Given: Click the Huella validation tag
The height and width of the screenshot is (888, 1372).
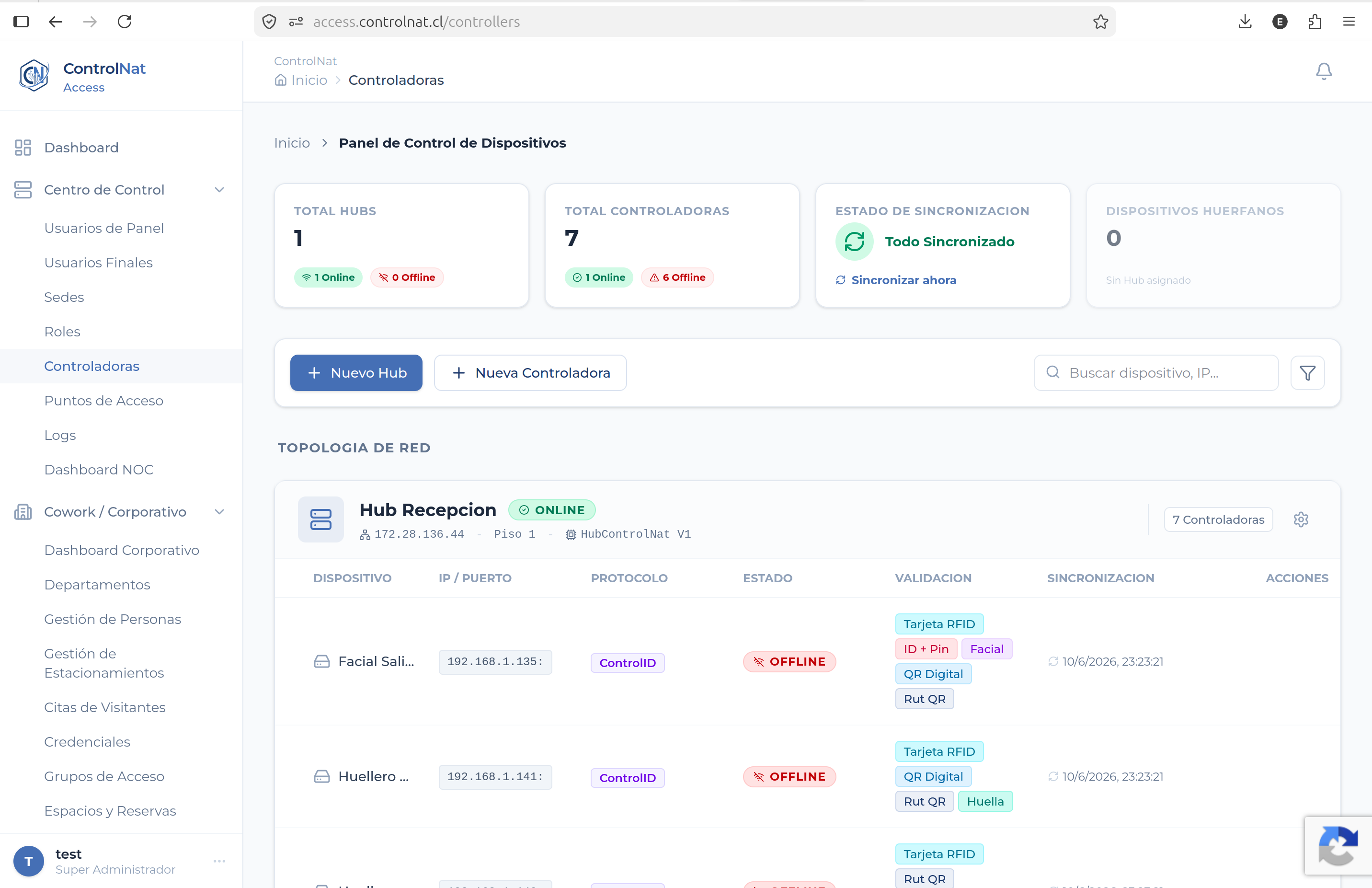Looking at the screenshot, I should [x=985, y=802].
